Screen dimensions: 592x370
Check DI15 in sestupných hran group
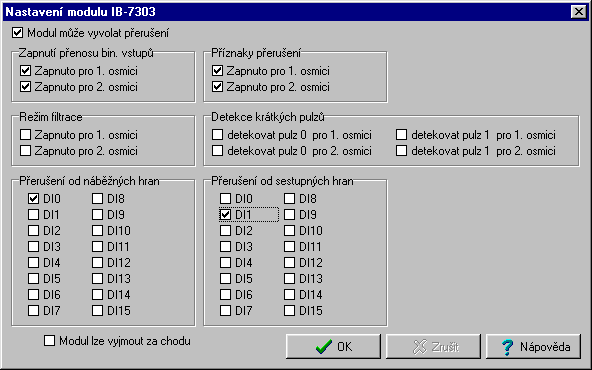(x=290, y=311)
